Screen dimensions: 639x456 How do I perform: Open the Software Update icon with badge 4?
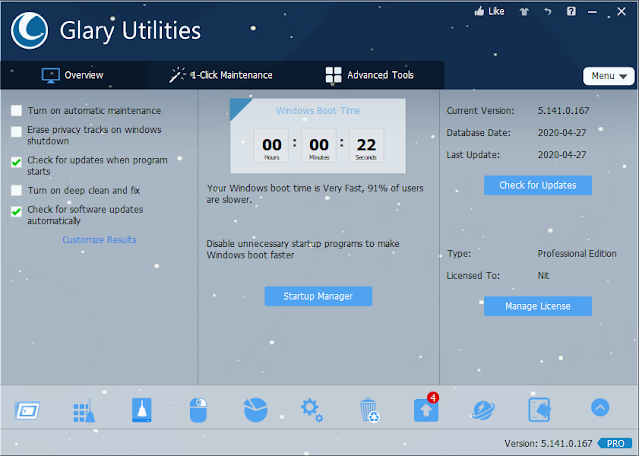pos(426,409)
